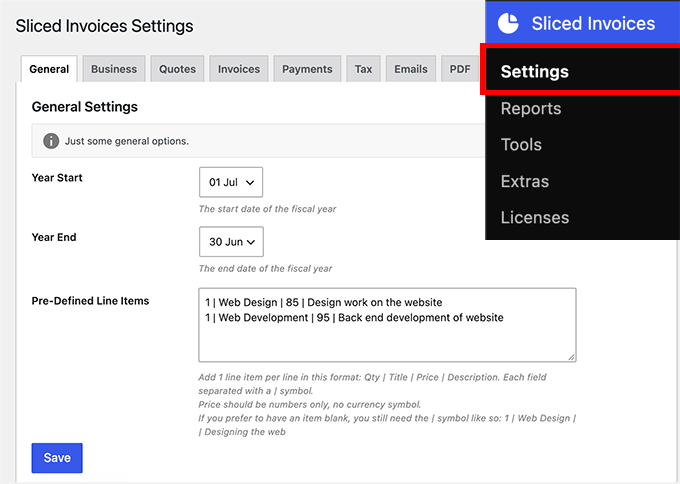Viewport: 680px width, 484px height.
Task: Open Settings in the Sliced Invoices menu
Action: point(582,71)
